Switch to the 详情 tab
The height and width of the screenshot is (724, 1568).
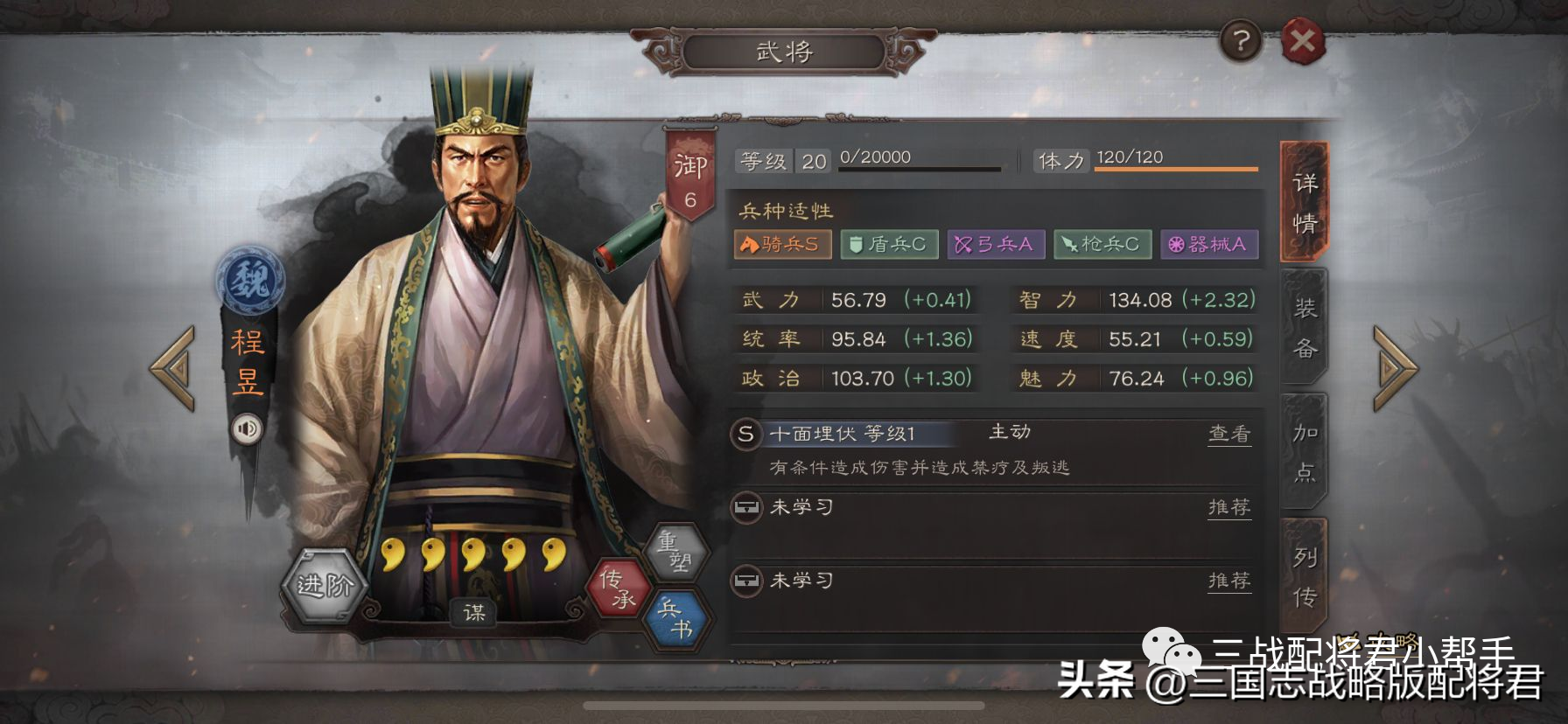(1305, 202)
